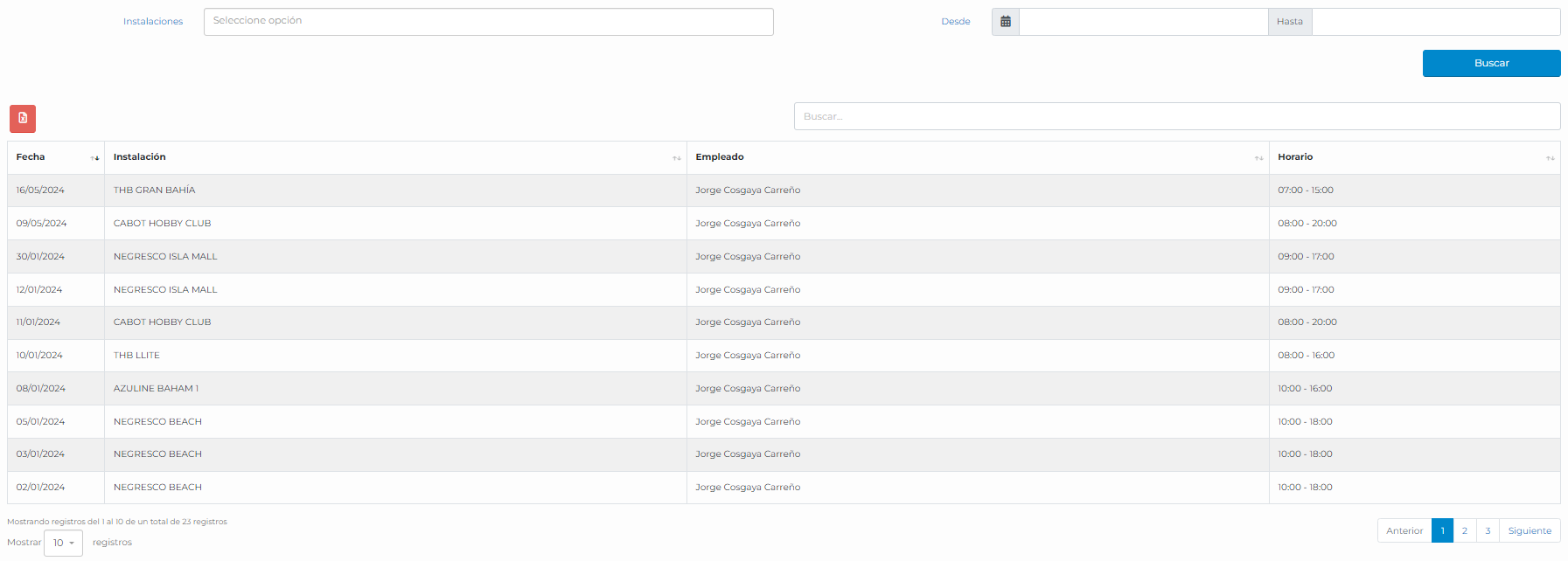Click the Hasta date input field
The width and height of the screenshot is (1568, 561).
(x=1435, y=22)
